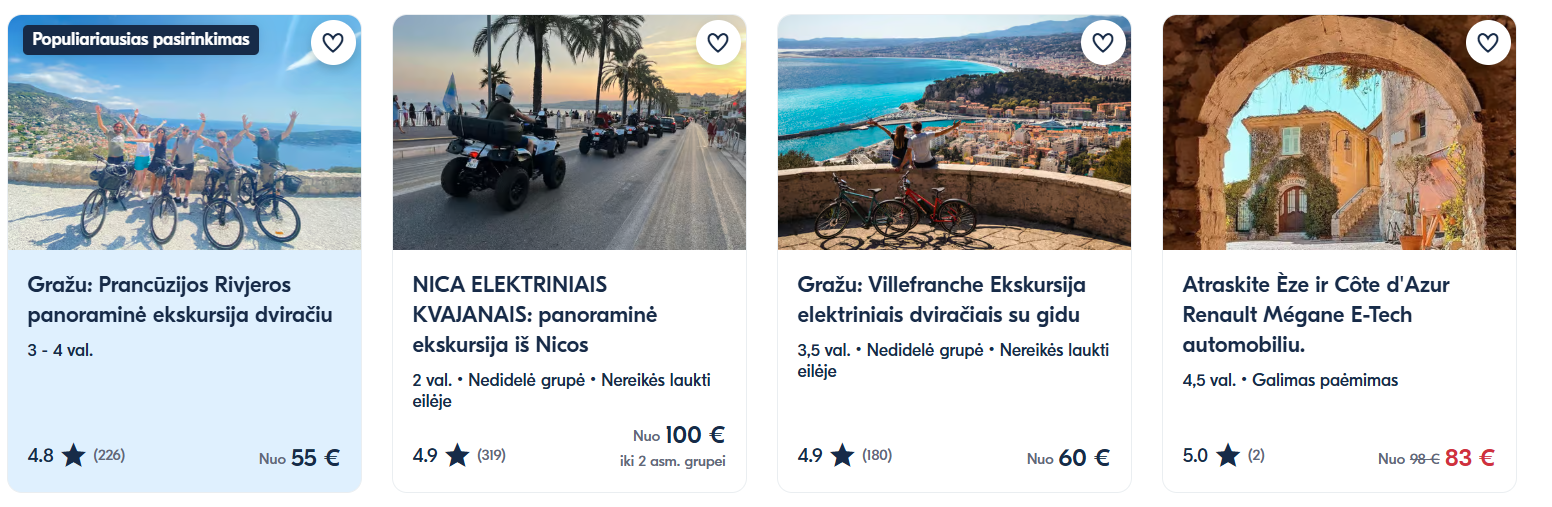Click the discounted 83 € price
This screenshot has height=507, width=1552.
(1469, 458)
